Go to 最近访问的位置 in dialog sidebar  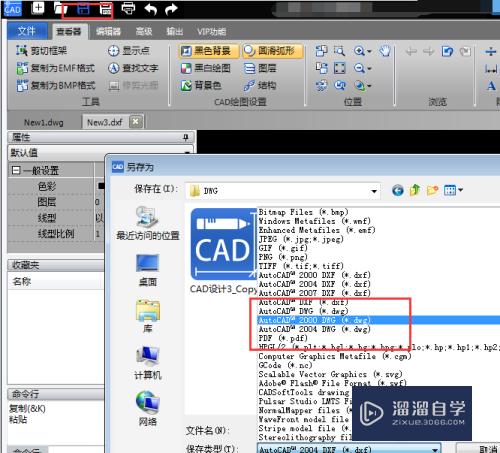148,223
